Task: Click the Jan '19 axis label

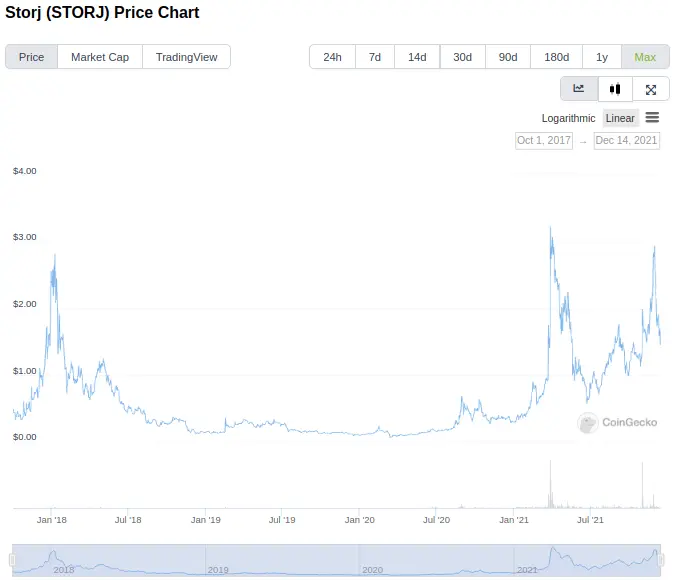Action: click(206, 520)
